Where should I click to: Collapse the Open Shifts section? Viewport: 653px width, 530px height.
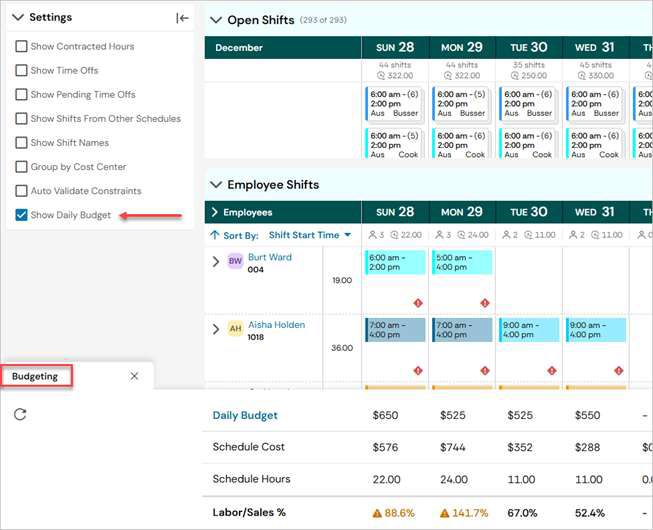click(x=216, y=20)
